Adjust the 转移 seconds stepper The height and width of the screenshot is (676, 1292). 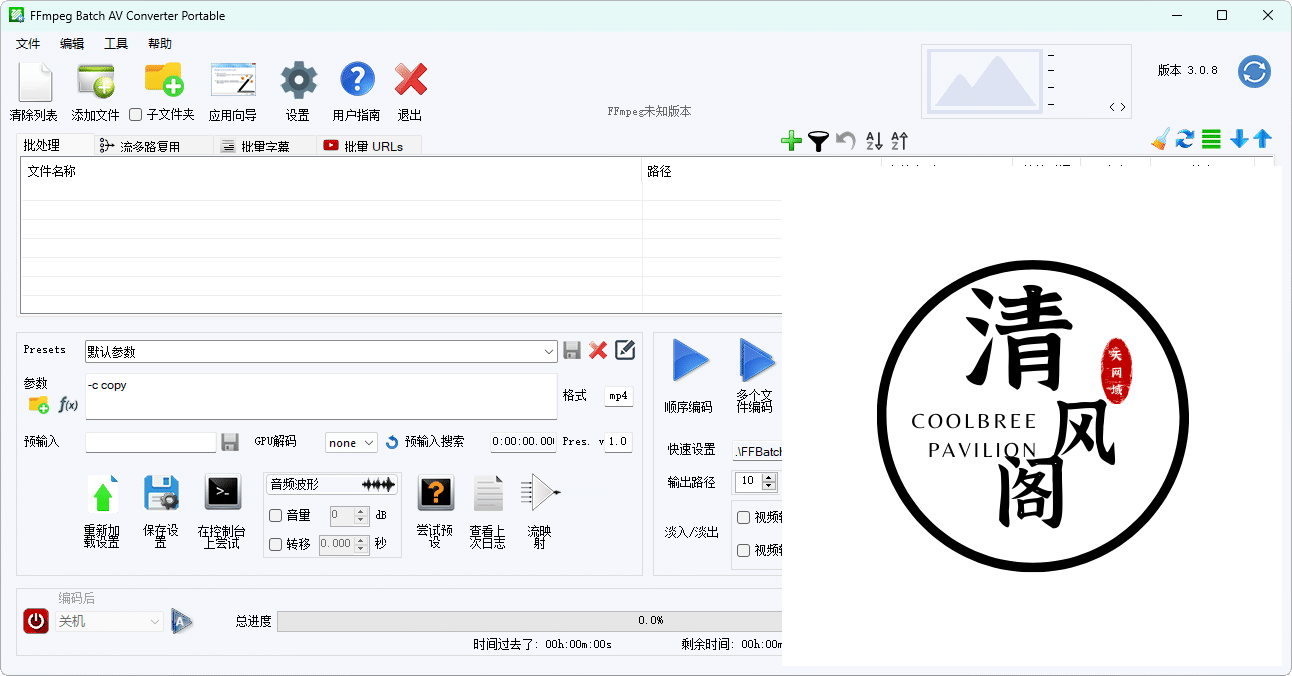[x=362, y=544]
